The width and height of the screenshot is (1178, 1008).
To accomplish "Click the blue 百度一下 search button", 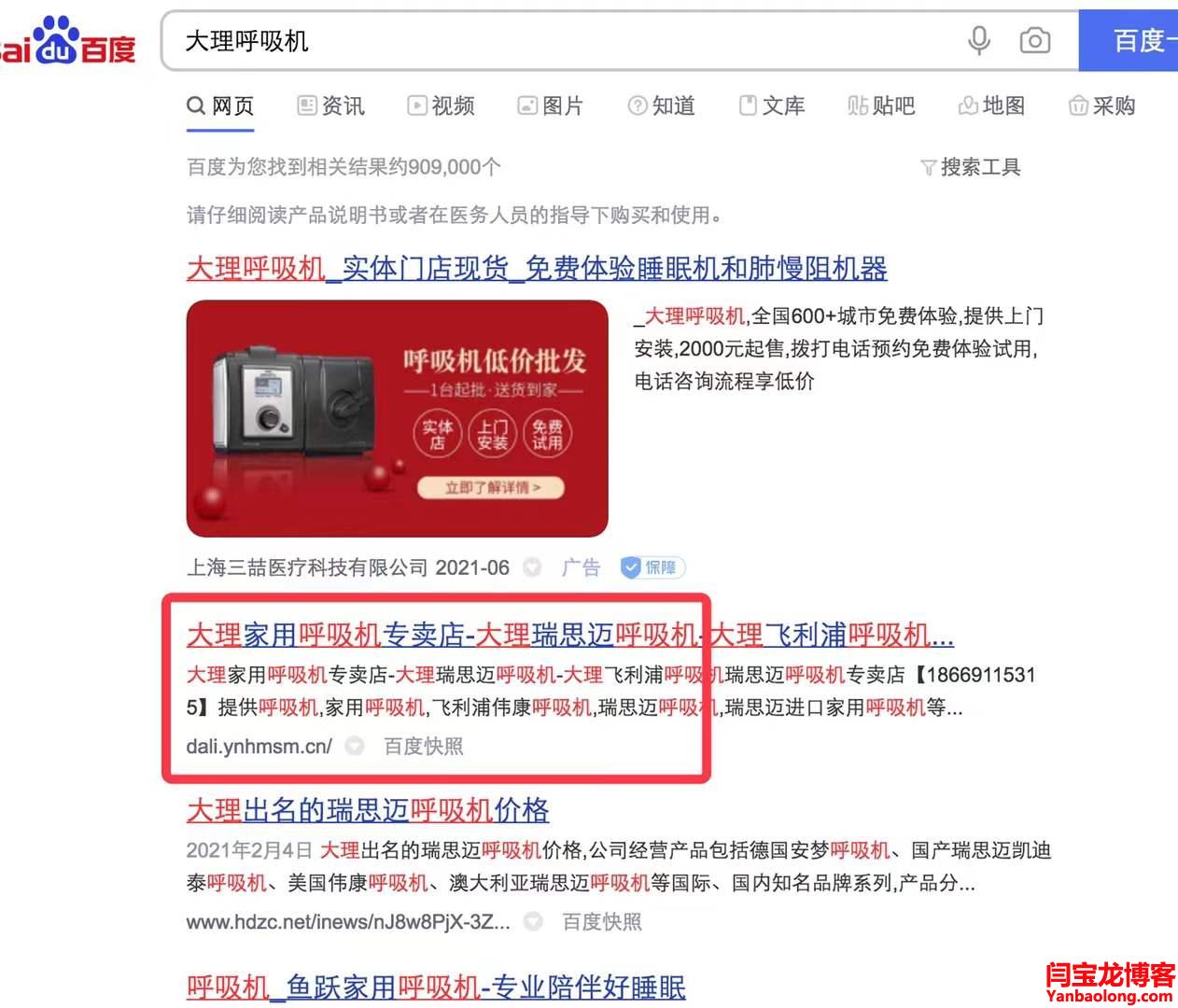I will (x=1129, y=41).
